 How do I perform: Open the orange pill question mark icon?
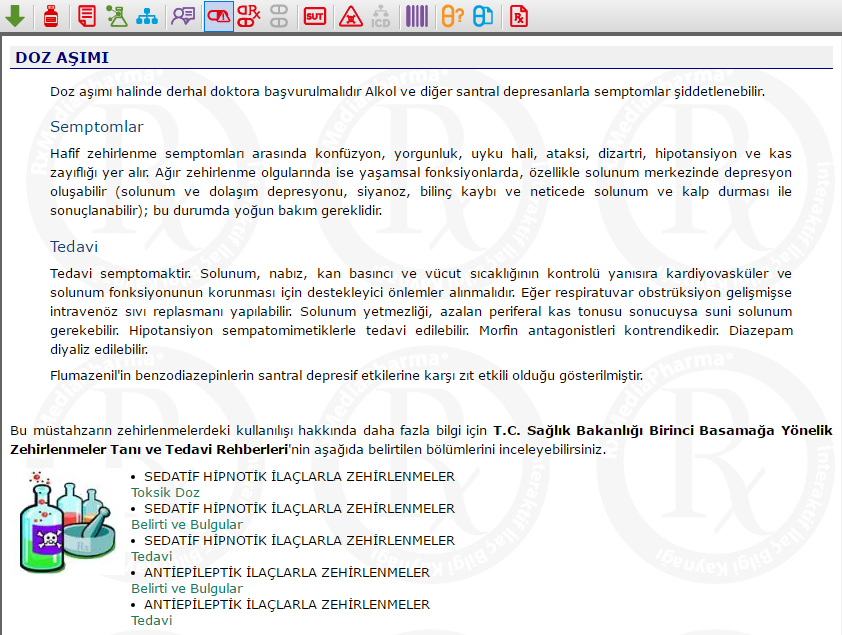pos(452,16)
